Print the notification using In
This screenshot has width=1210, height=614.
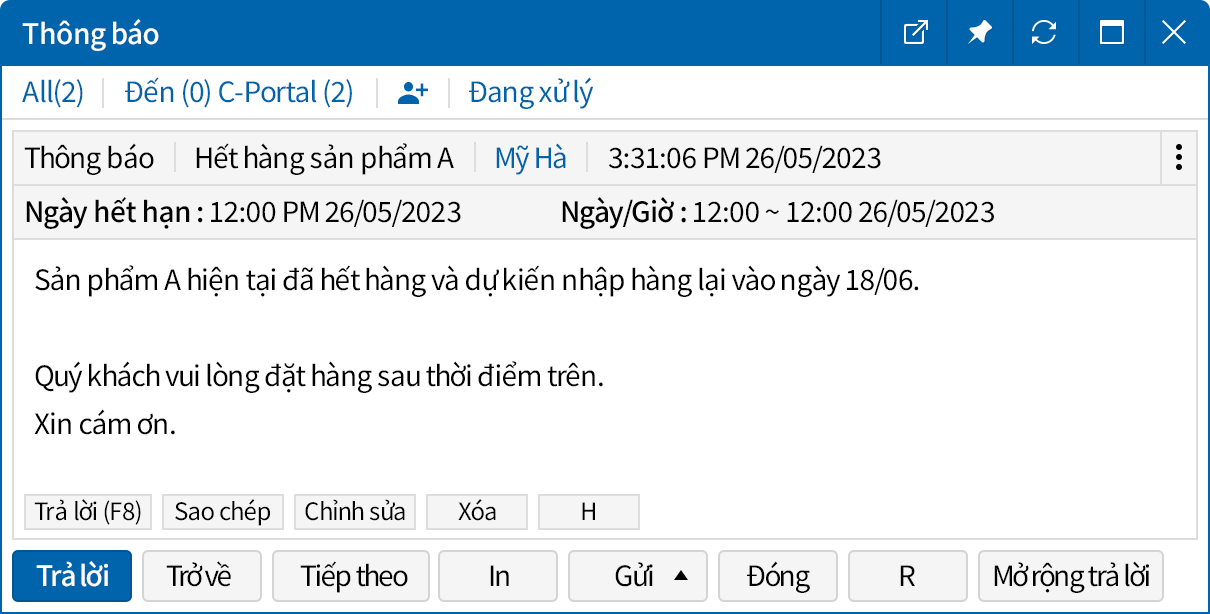[497, 576]
